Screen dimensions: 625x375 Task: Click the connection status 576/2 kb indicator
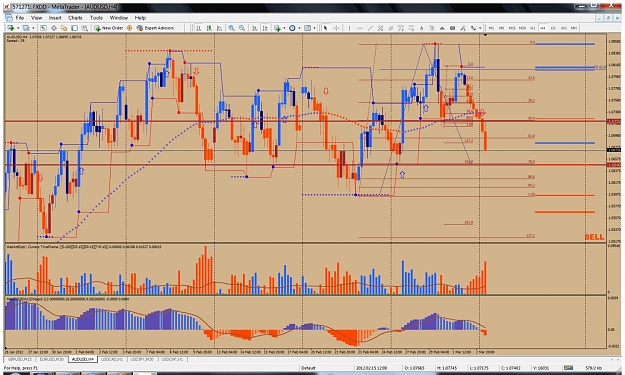[593, 368]
